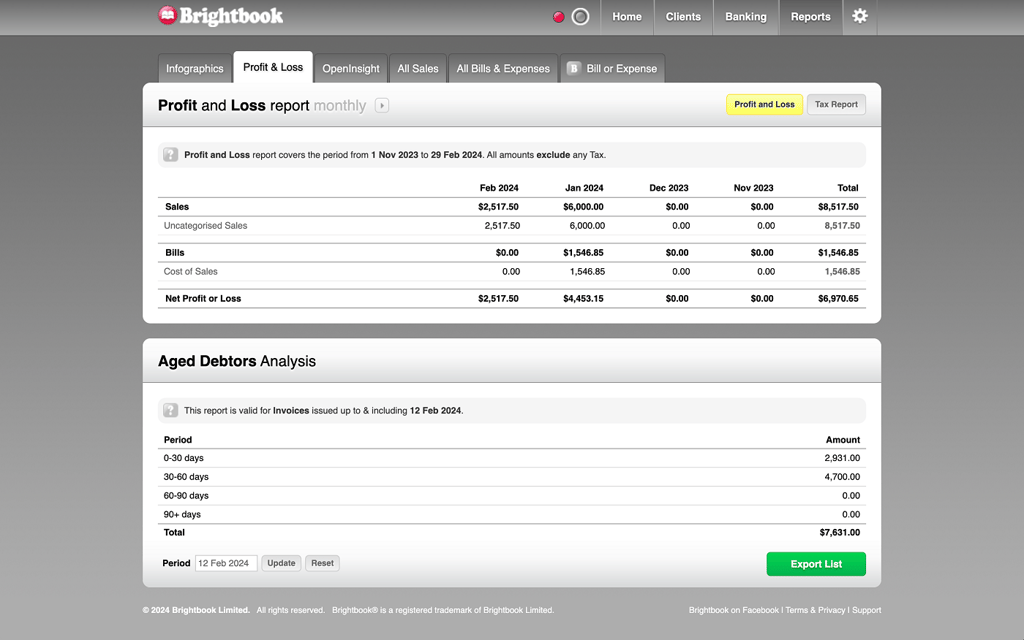This screenshot has width=1024, height=640.
Task: Open the All Bills & Expenses tab
Action: (503, 69)
